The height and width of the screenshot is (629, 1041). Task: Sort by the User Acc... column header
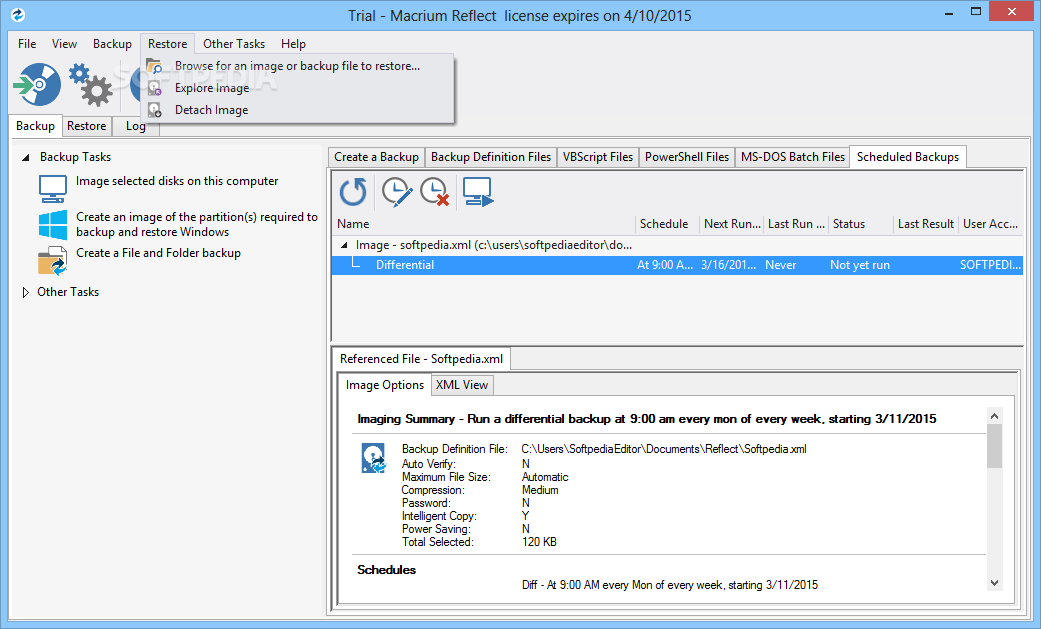click(x=991, y=224)
